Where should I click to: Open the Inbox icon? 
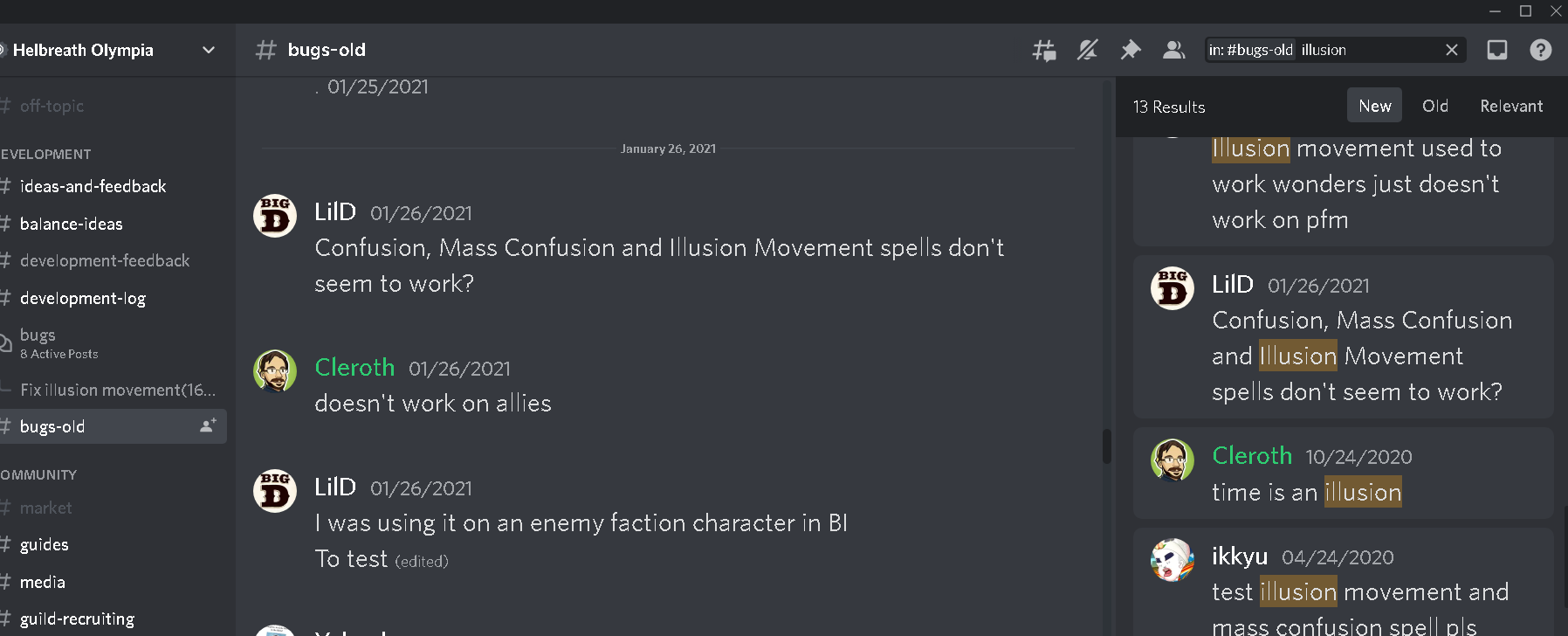pos(1497,51)
